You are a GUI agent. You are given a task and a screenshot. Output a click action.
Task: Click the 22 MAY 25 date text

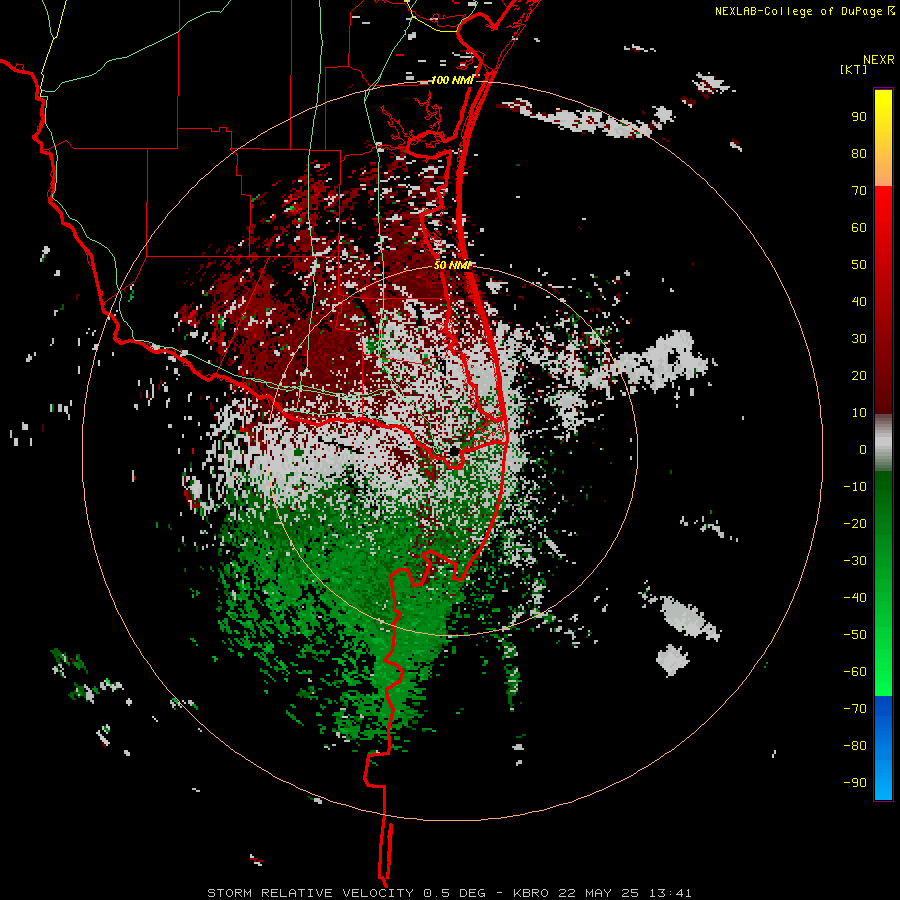599,893
